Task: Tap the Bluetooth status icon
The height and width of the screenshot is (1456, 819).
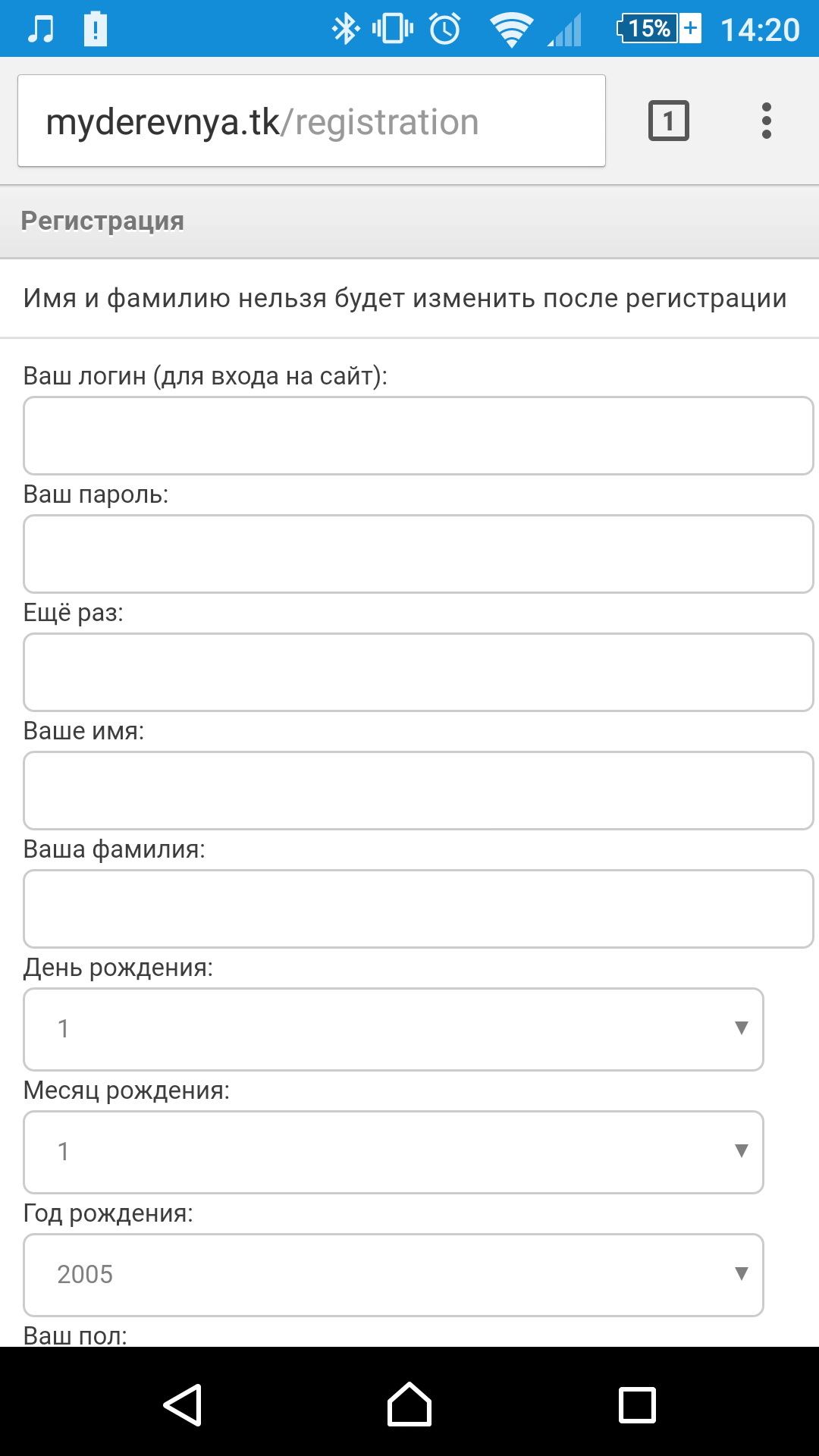Action: coord(346,30)
